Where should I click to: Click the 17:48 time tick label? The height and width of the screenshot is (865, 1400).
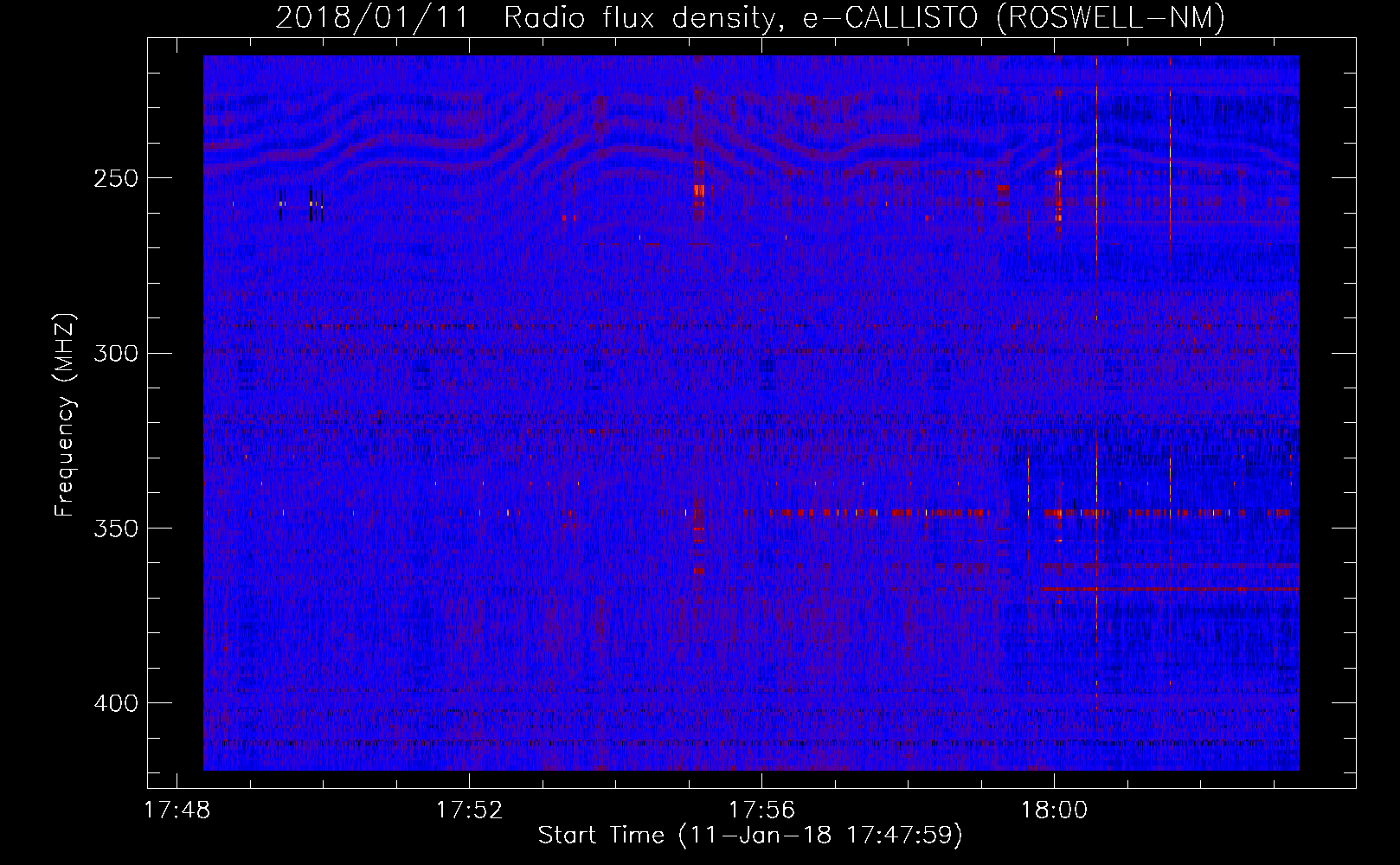coord(177,811)
